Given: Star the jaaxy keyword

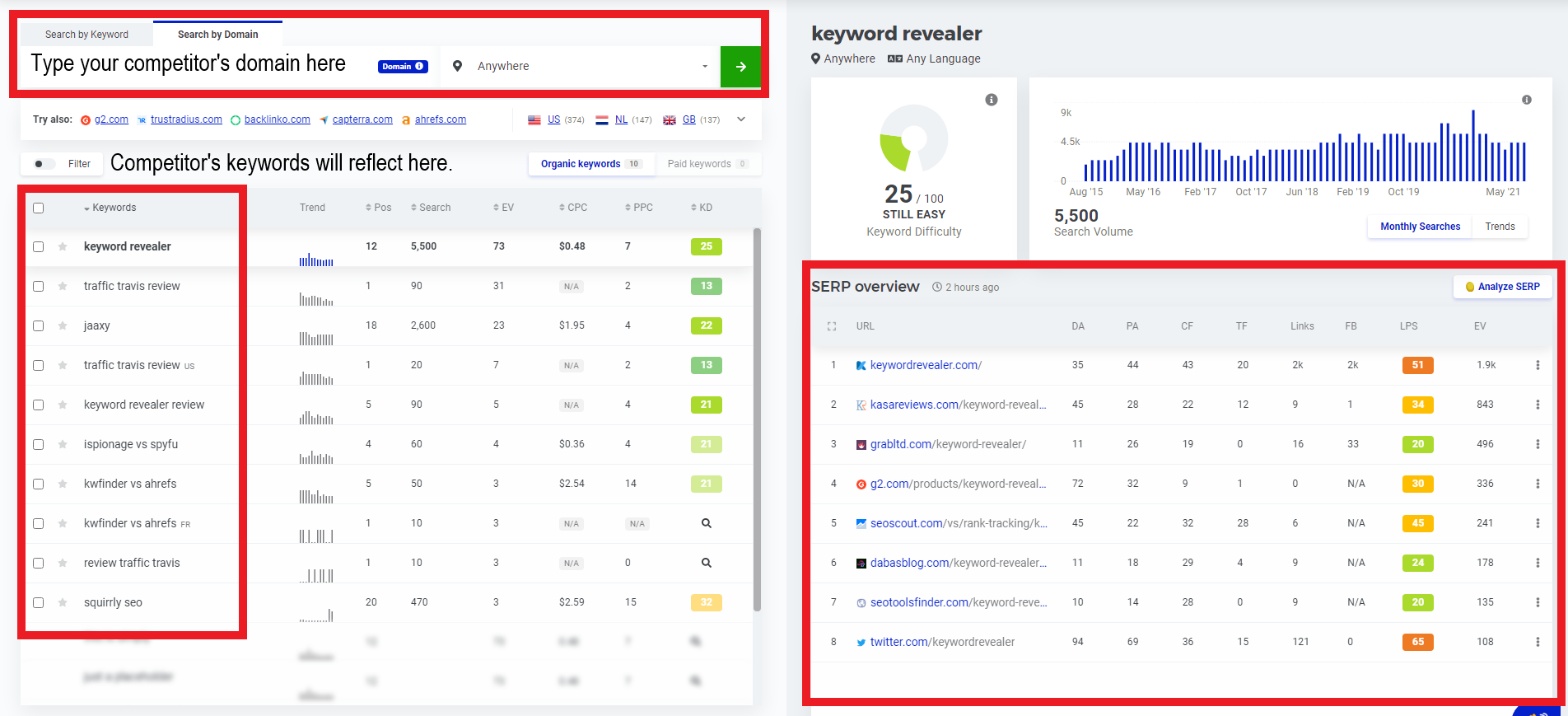Looking at the screenshot, I should pyautogui.click(x=63, y=325).
